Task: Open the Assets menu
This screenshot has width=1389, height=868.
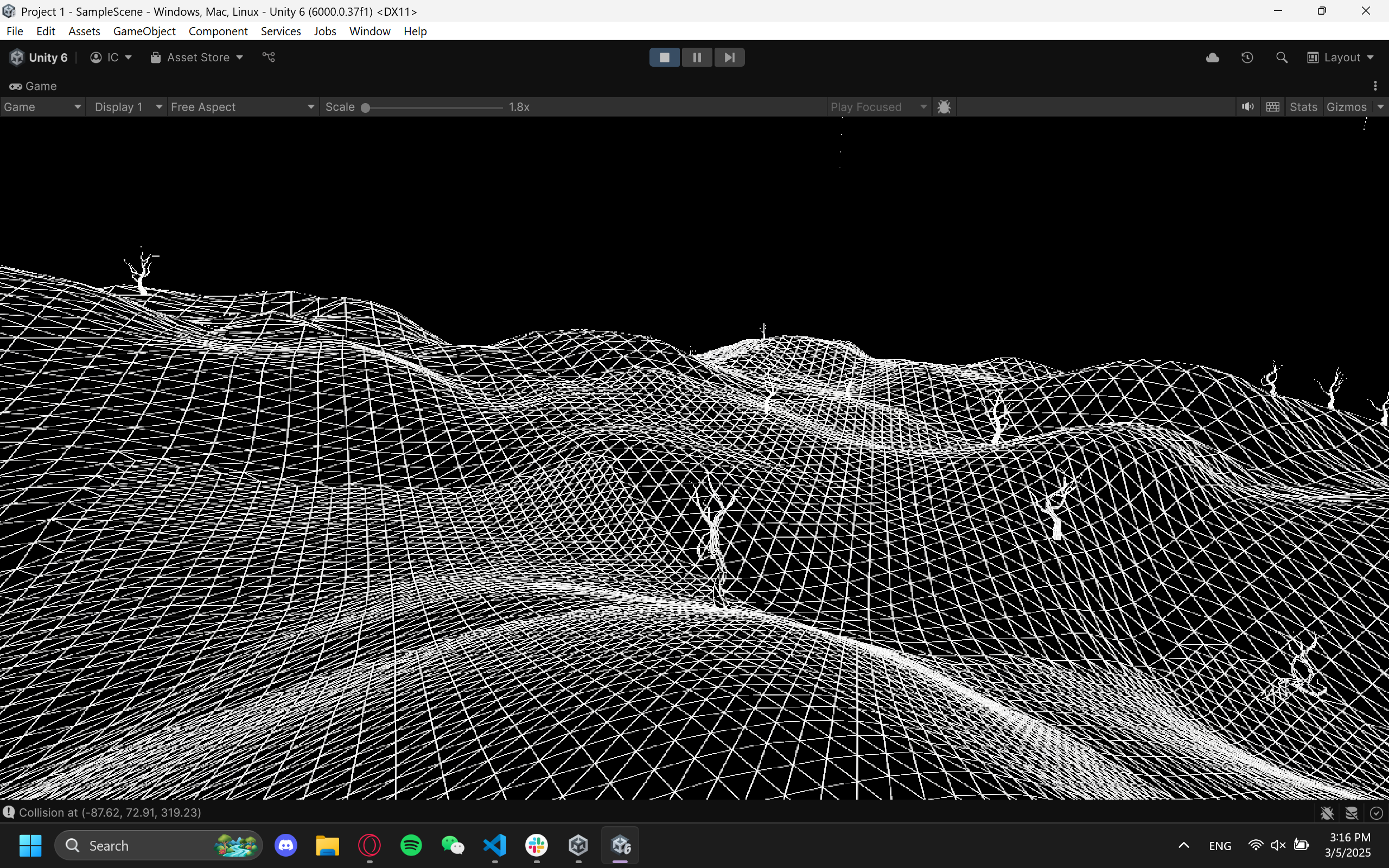Action: [85, 31]
